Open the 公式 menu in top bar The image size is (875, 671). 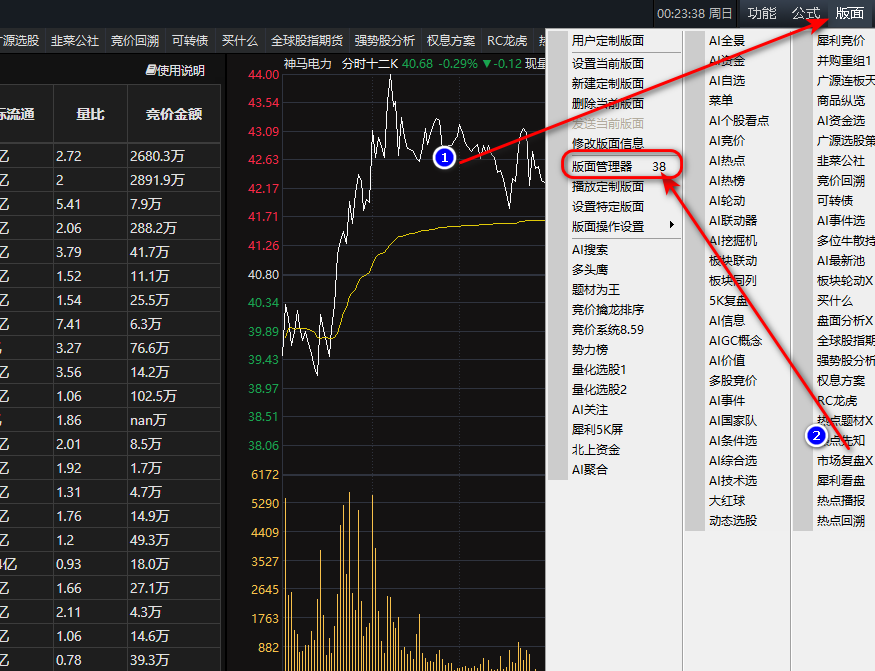click(x=805, y=13)
